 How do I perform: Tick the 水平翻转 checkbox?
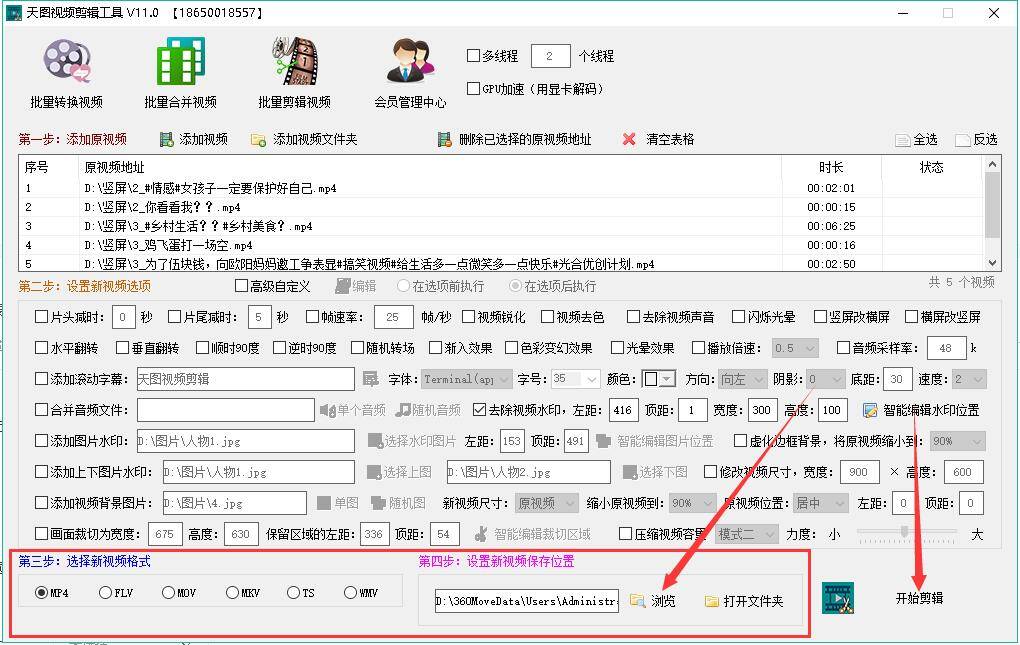41,348
